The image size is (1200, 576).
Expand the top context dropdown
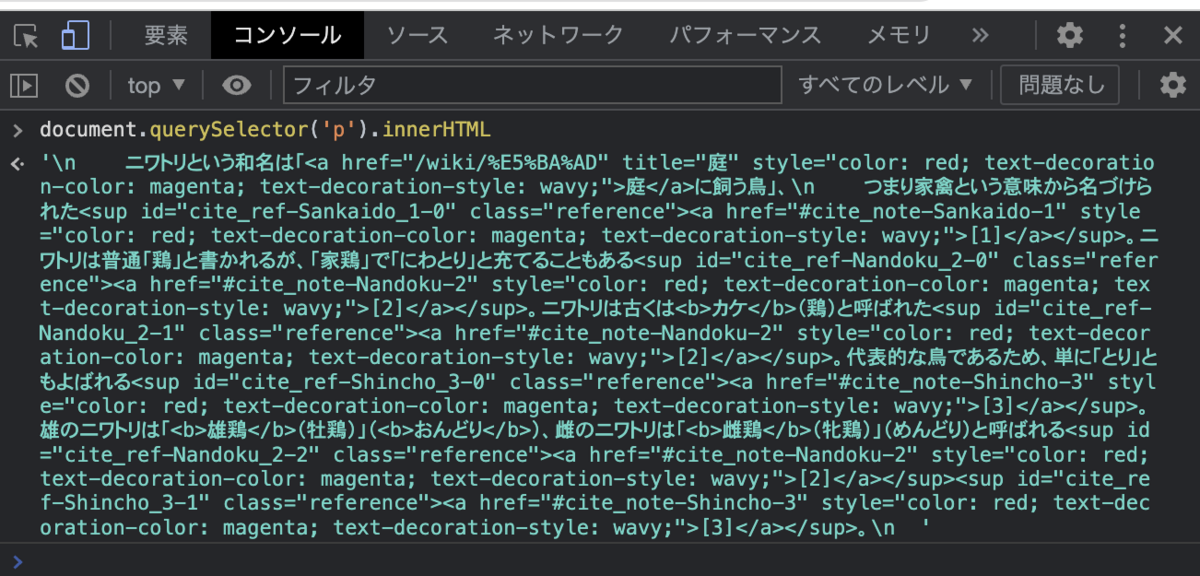pyautogui.click(x=157, y=86)
